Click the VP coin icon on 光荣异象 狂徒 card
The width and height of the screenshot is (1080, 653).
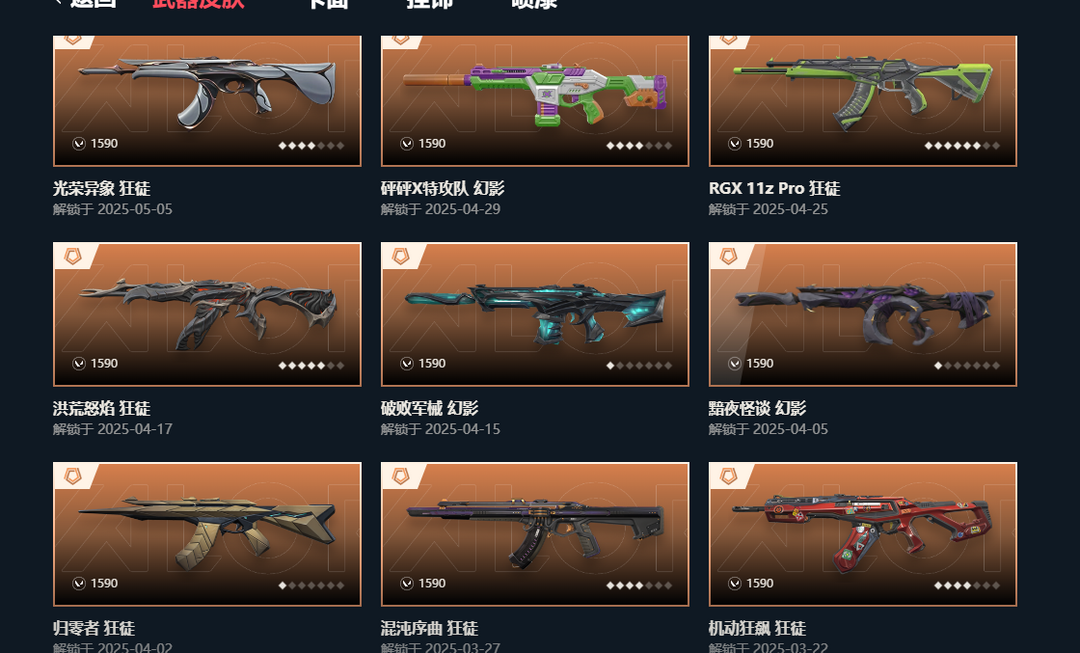point(79,143)
